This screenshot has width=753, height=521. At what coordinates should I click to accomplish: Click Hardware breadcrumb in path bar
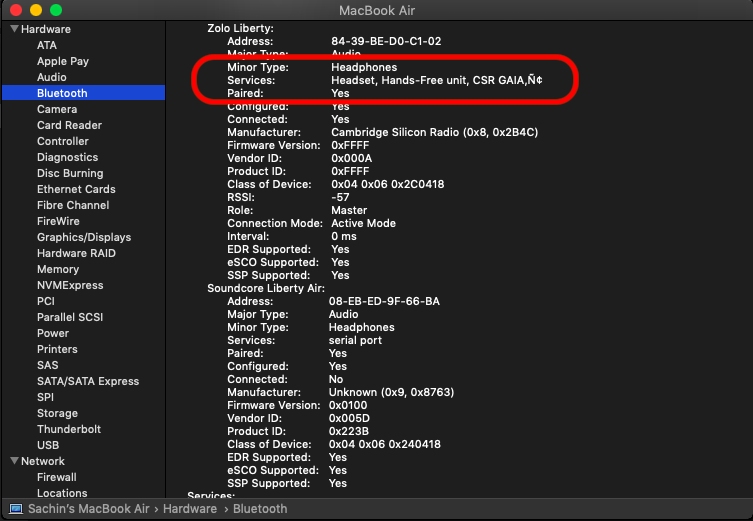(x=190, y=509)
